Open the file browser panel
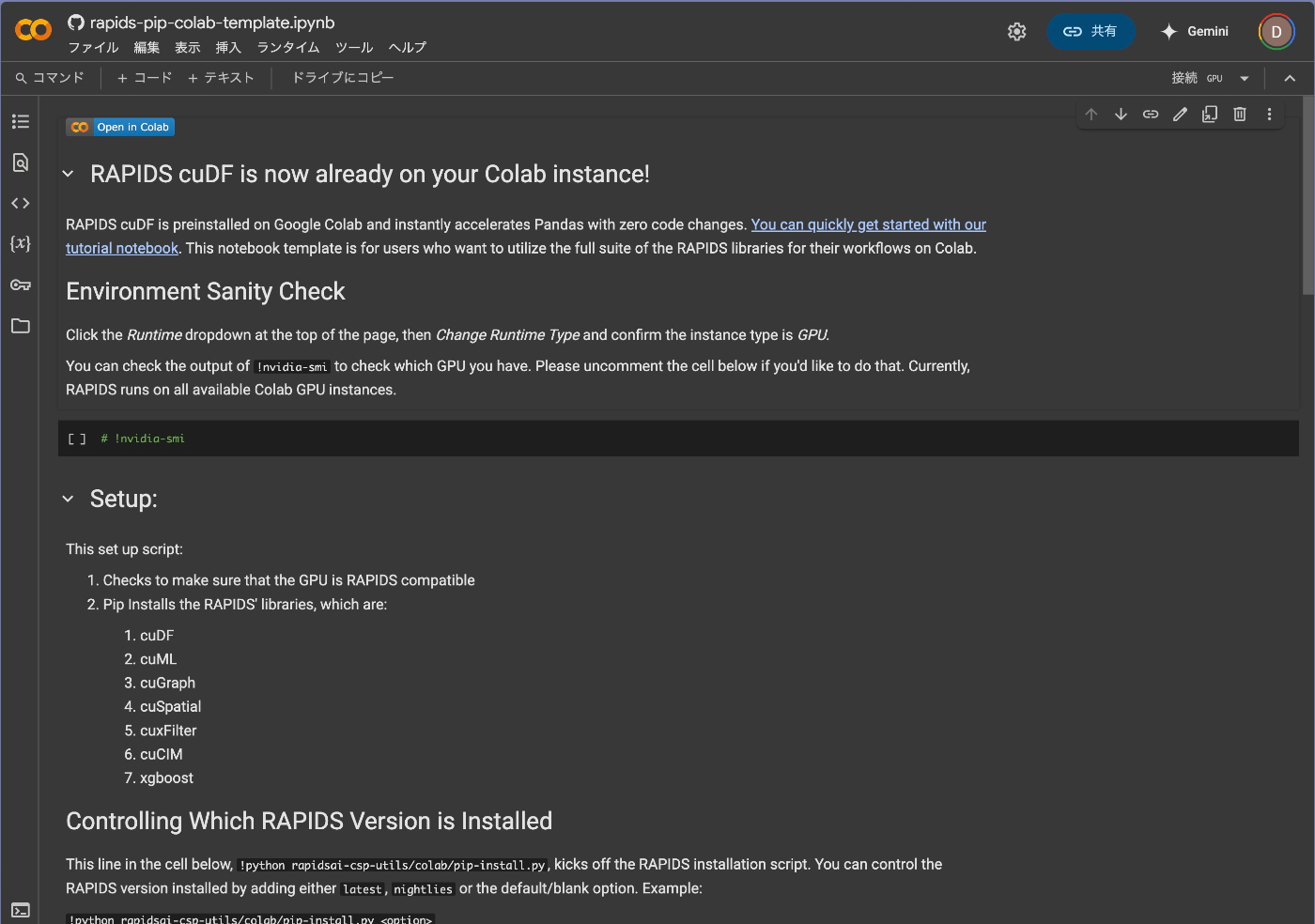The height and width of the screenshot is (924, 1315). (x=21, y=326)
